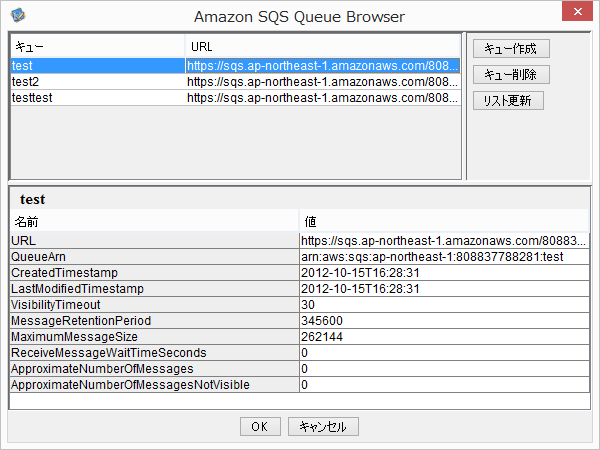Click the URL column header in queue list
This screenshot has width=600, height=450.
pyautogui.click(x=322, y=46)
